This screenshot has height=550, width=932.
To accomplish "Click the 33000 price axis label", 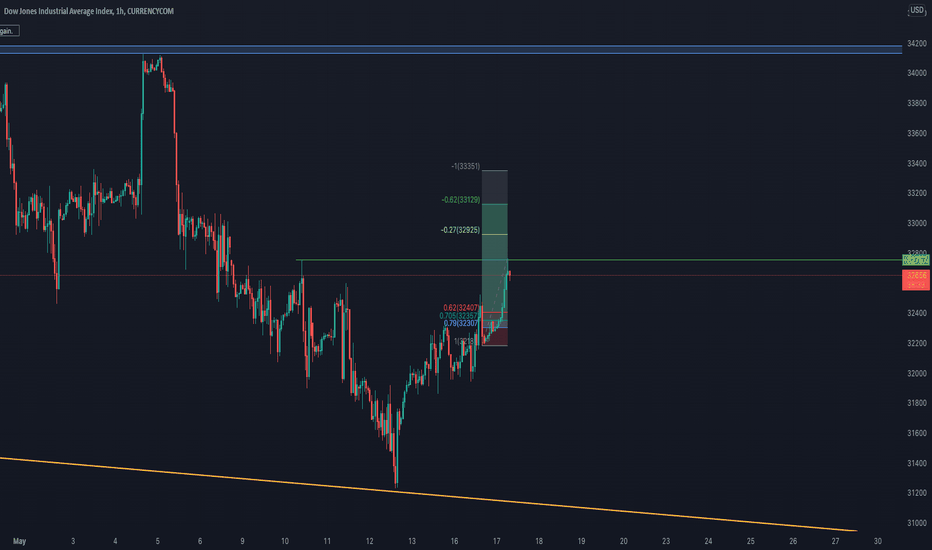I will click(x=917, y=223).
